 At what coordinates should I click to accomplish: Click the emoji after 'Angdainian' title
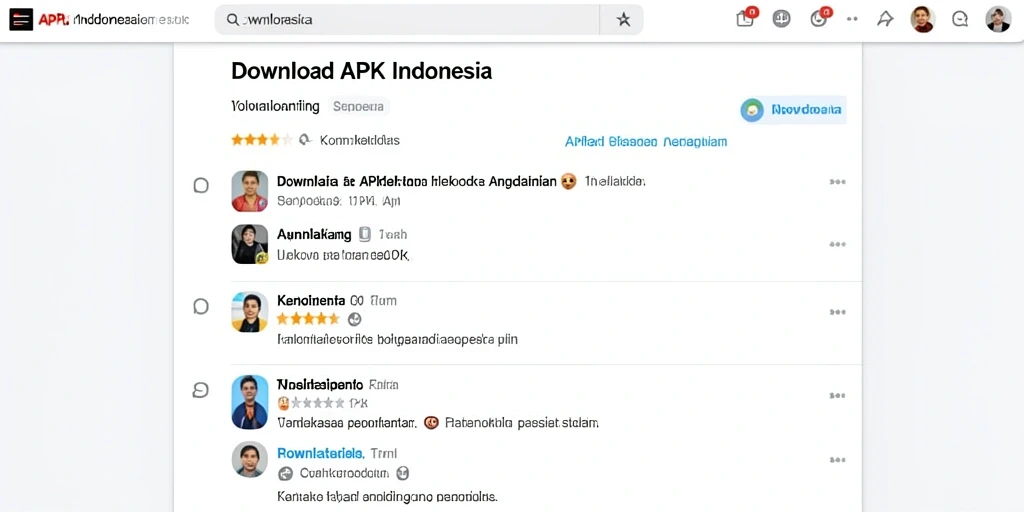[568, 182]
